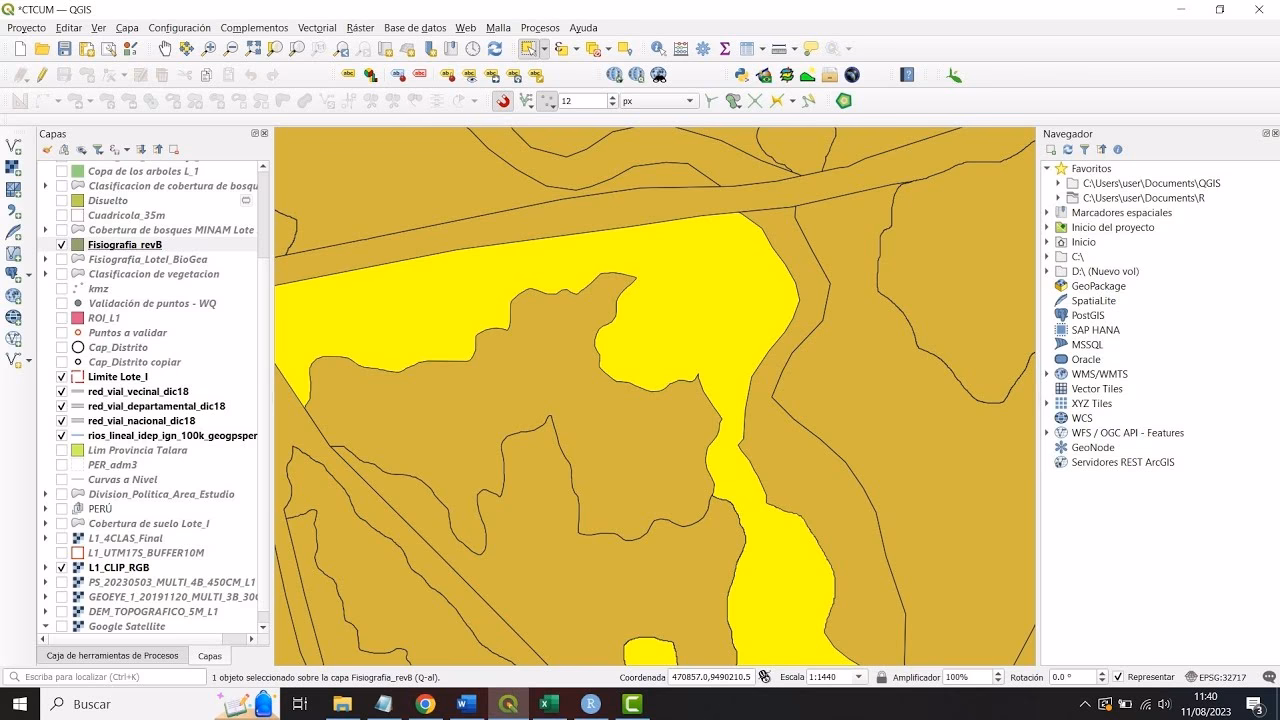The width and height of the screenshot is (1280, 720).
Task: Expand the Clasificacion de vegetacion layer
Action: (44, 273)
